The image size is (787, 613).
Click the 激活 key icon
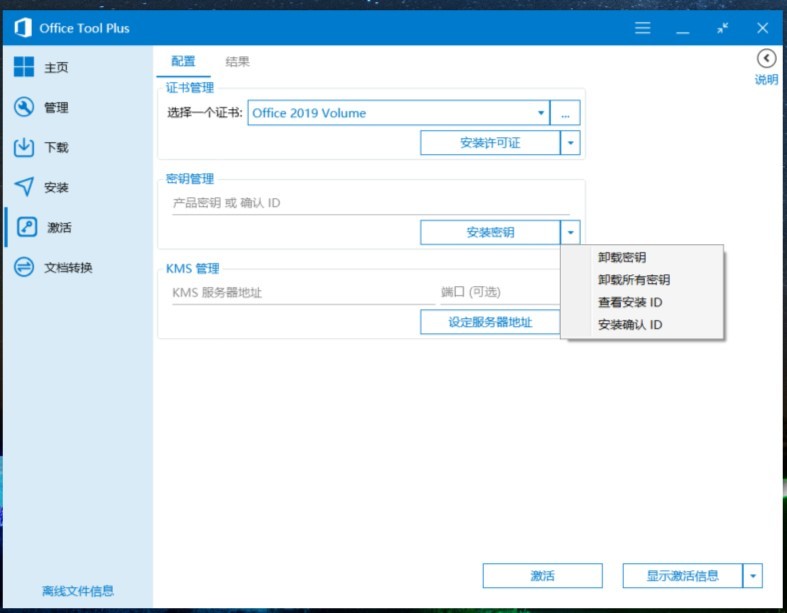(28, 228)
